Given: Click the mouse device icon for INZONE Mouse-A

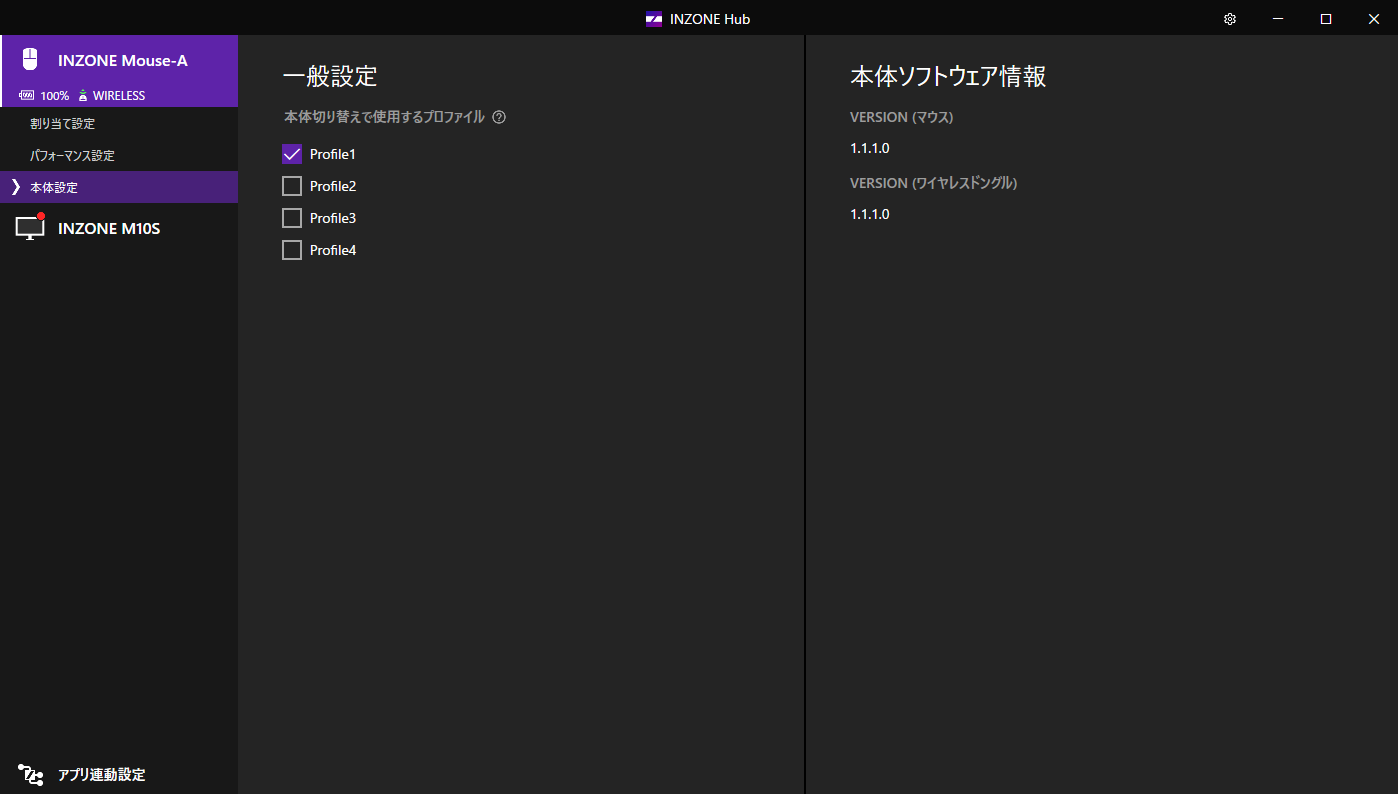Looking at the screenshot, I should point(30,60).
